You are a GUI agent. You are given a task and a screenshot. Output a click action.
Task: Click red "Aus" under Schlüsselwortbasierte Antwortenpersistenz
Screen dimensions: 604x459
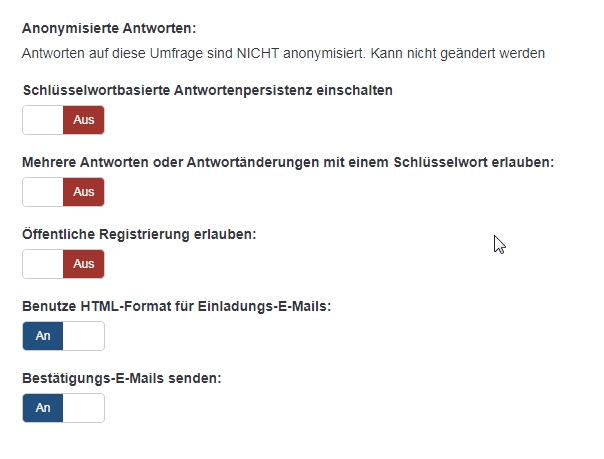coord(84,120)
